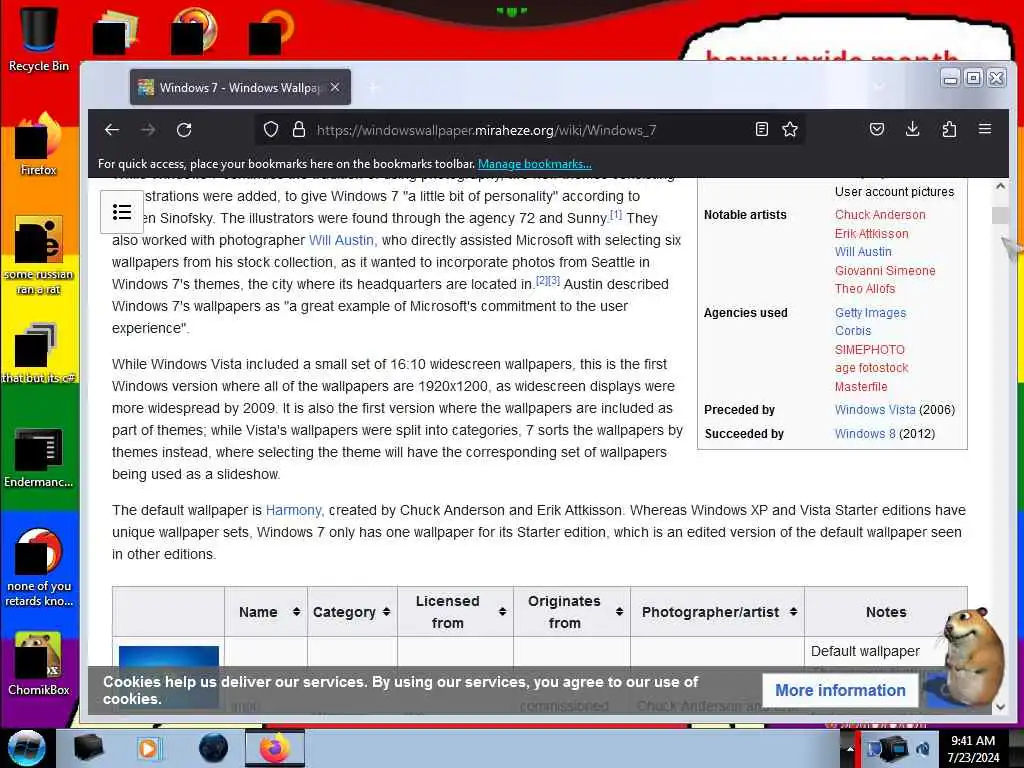The height and width of the screenshot is (768, 1024).
Task: Go back to the previous page
Action: coord(112,130)
